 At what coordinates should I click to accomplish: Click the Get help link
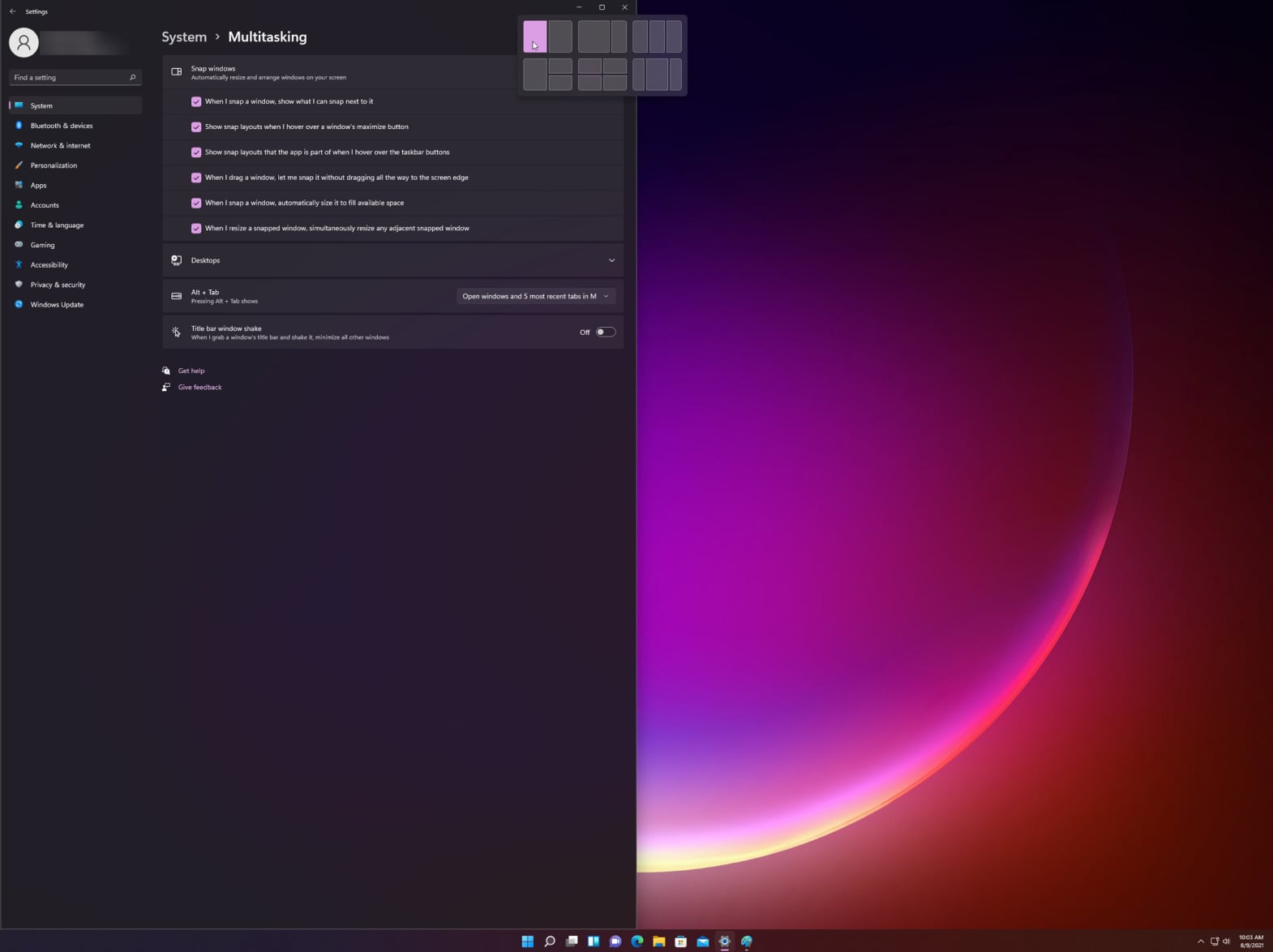pos(191,371)
